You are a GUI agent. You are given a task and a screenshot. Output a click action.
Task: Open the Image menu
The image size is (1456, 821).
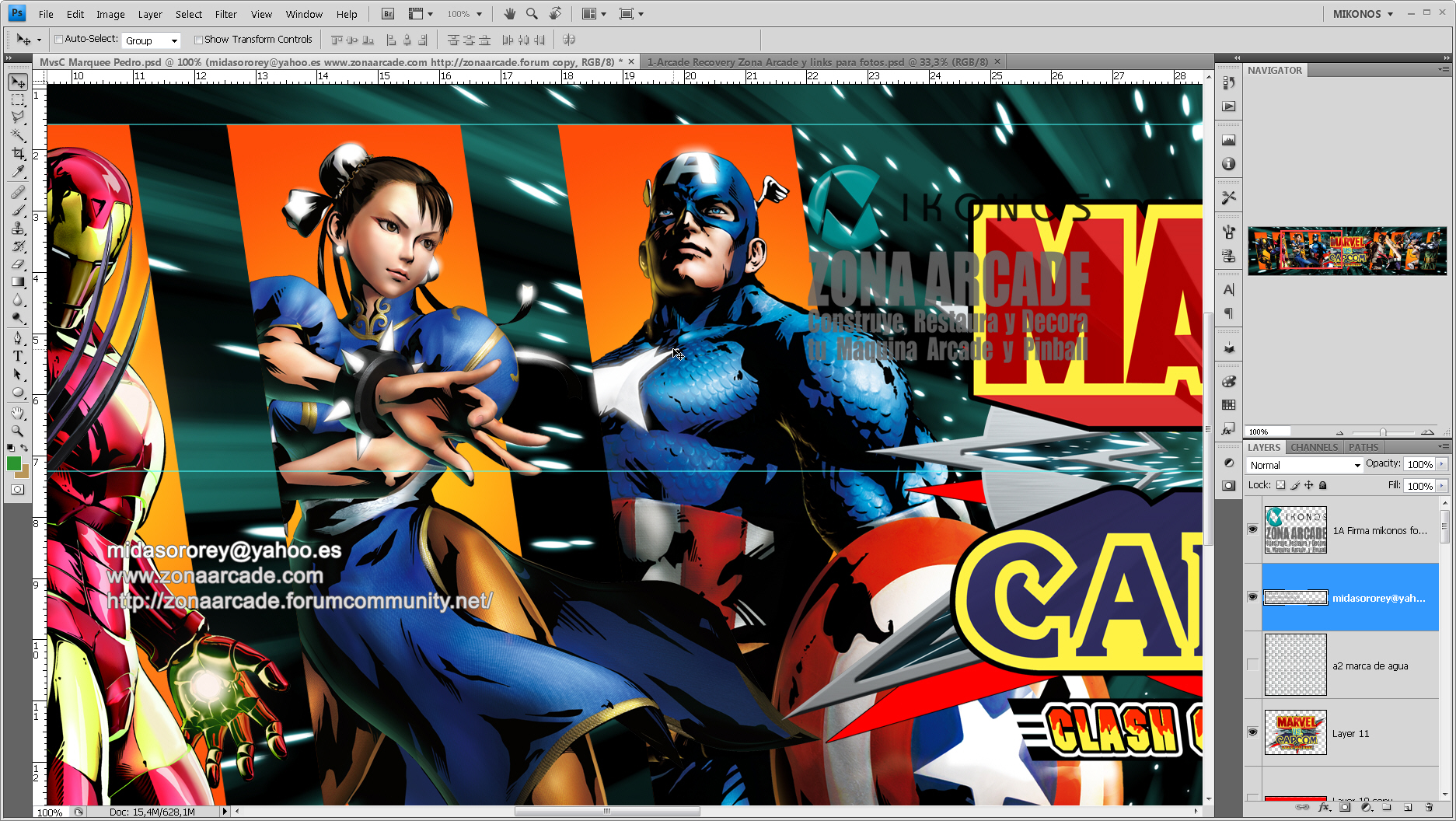[110, 14]
